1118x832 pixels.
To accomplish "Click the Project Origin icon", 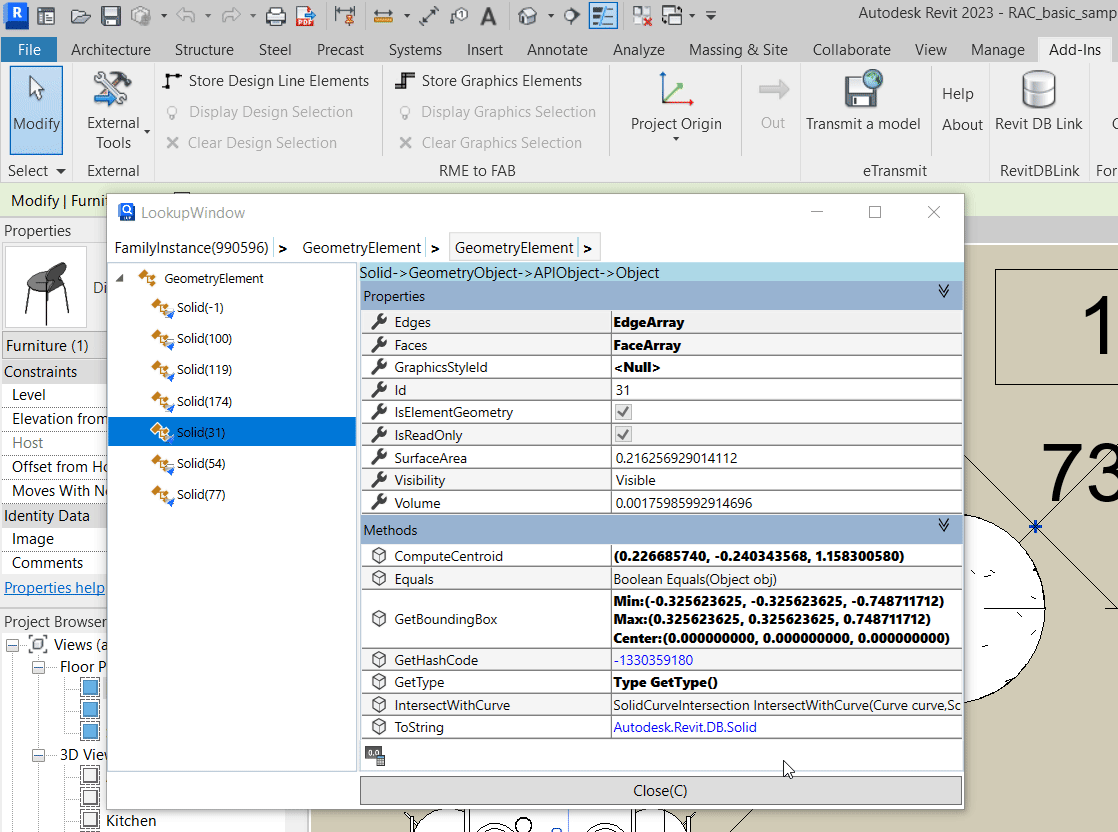I will (676, 88).
